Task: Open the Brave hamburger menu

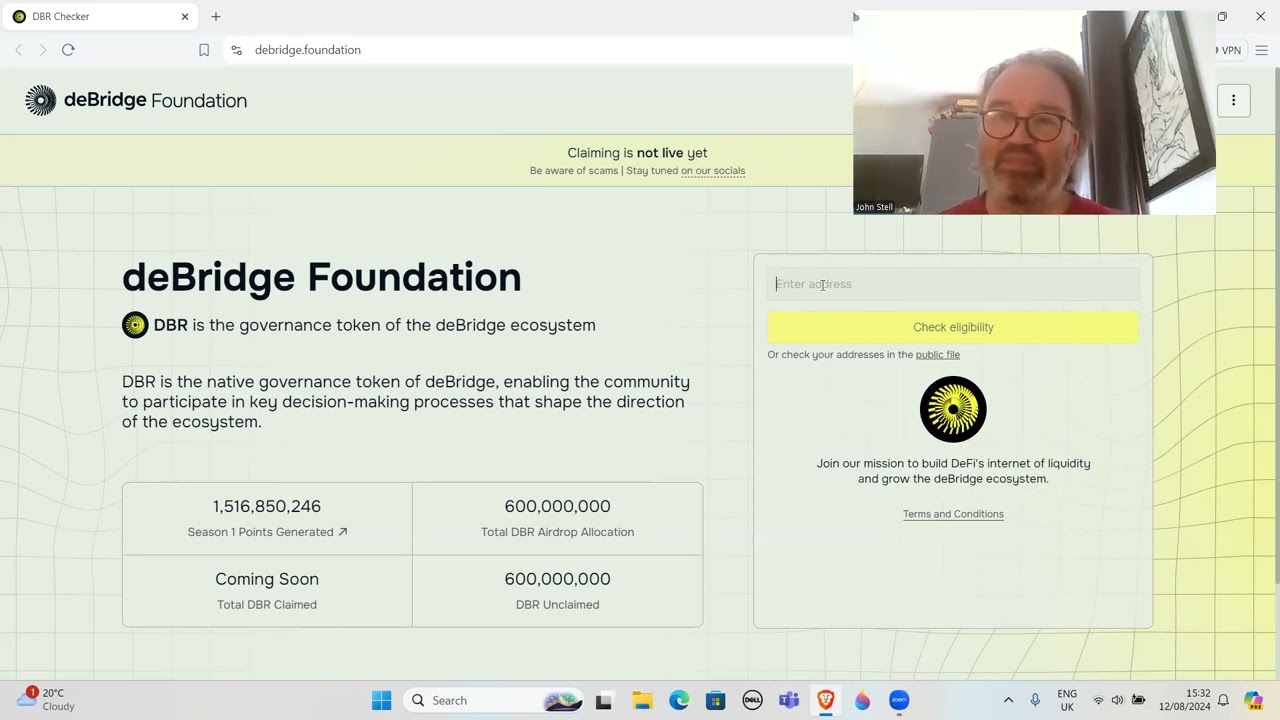Action: 1262,50
